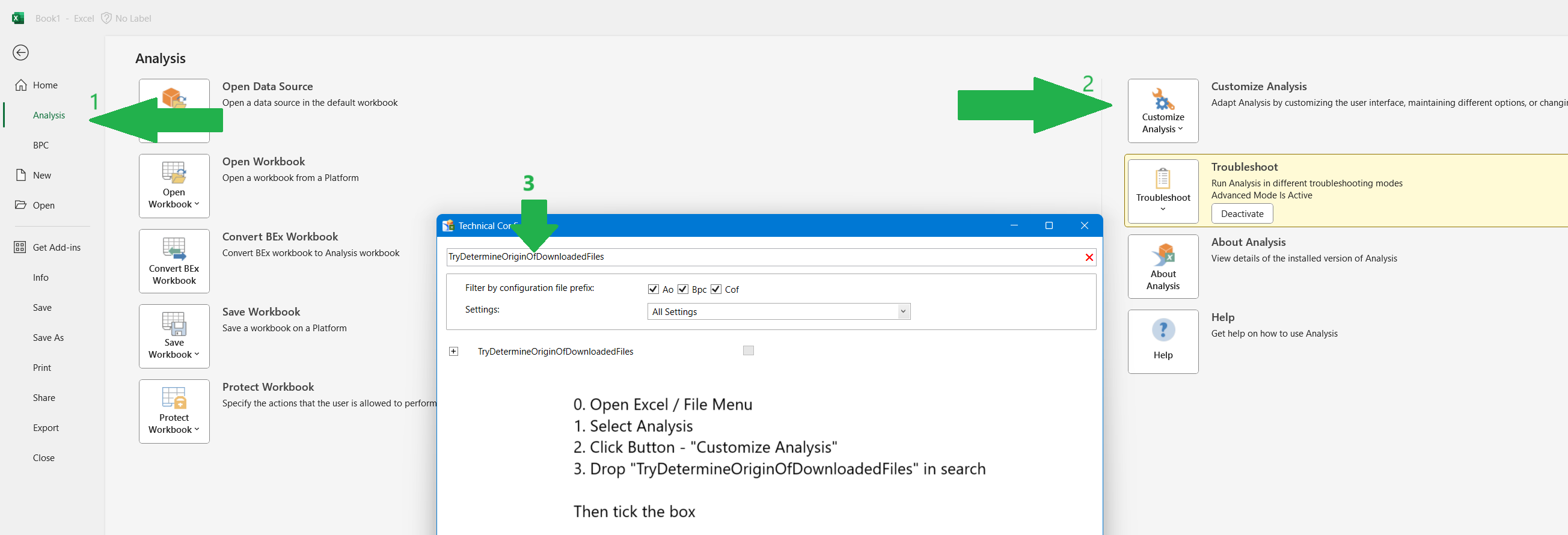Select Close in the sidebar
Image resolution: width=1568 pixels, height=535 pixels.
pos(44,457)
